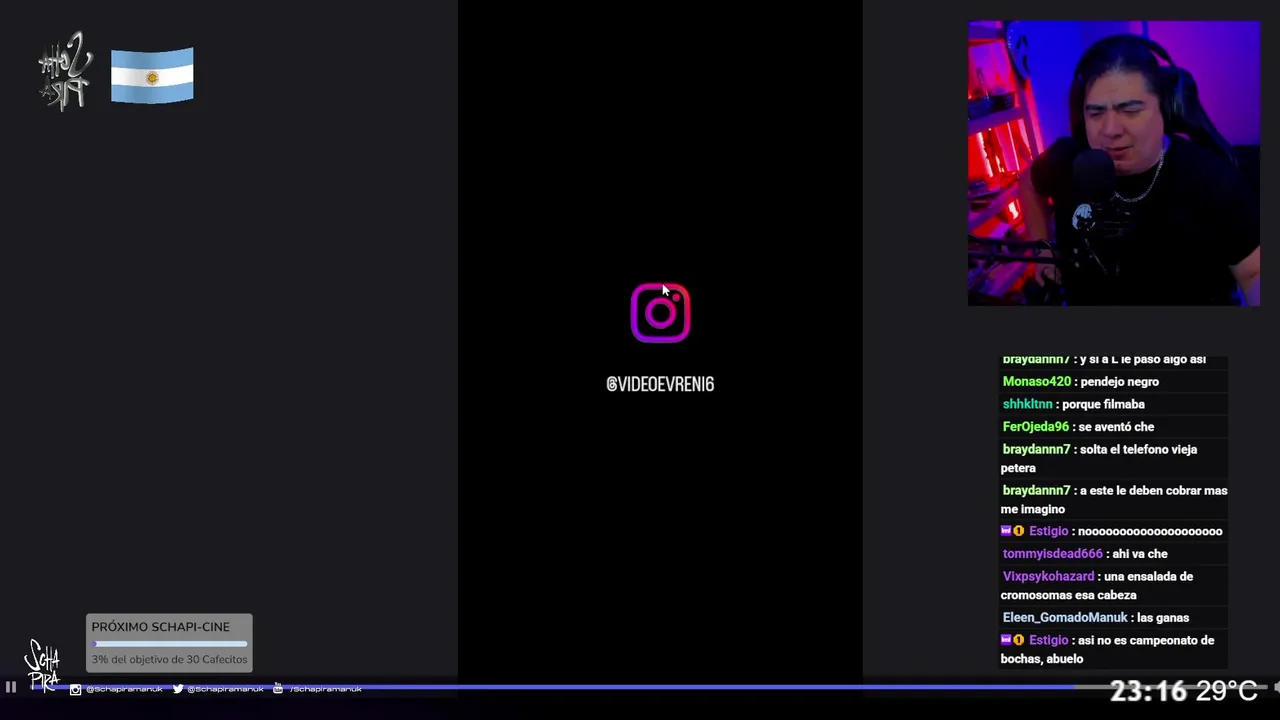Click Estigio on the 'nooooo' message
The height and width of the screenshot is (720, 1280).
(1048, 532)
